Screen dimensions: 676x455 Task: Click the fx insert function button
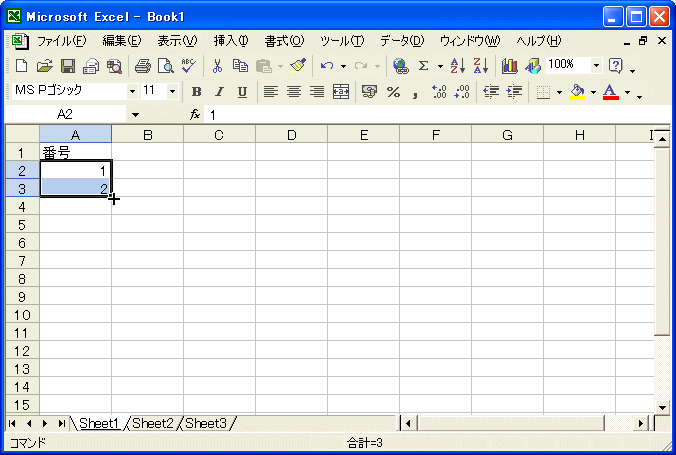pyautogui.click(x=195, y=114)
